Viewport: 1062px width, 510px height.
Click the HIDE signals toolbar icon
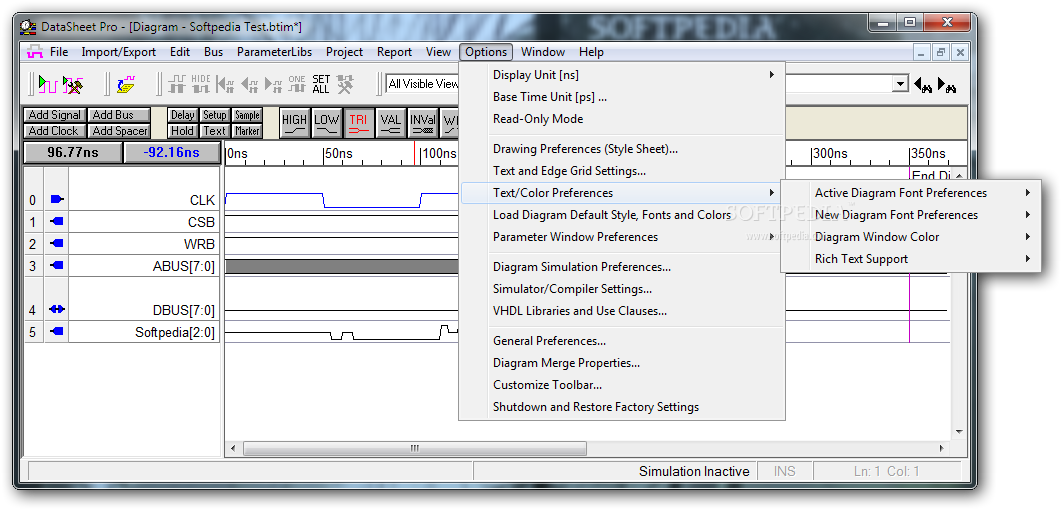[x=200, y=84]
